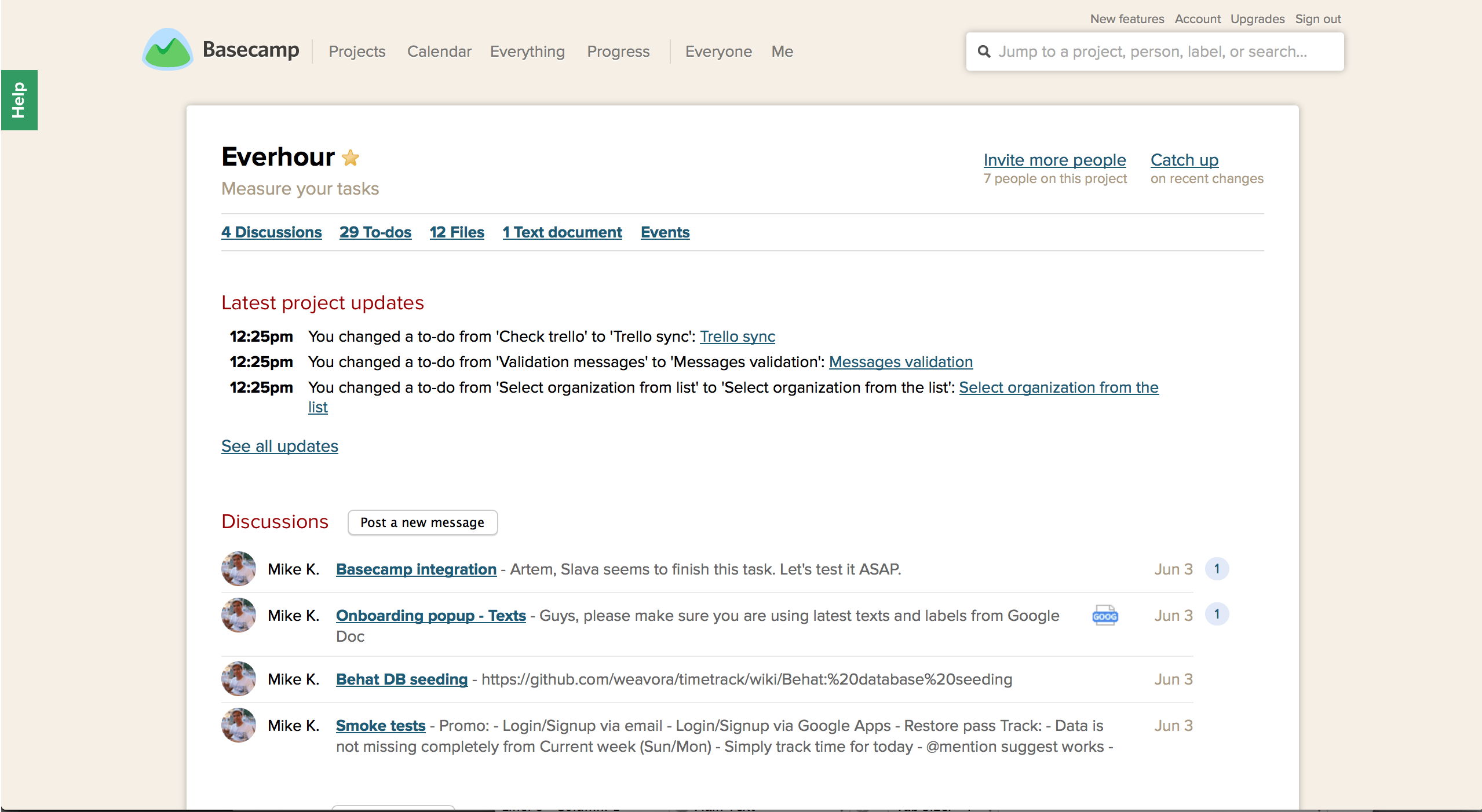The width and height of the screenshot is (1482, 812).
Task: Open Onboarding popup - Texts discussion
Action: [x=431, y=616]
